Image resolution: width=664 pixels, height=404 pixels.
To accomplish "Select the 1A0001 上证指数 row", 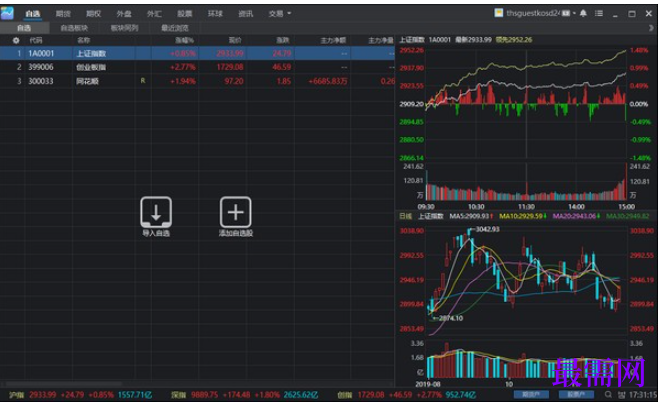I will (x=197, y=53).
